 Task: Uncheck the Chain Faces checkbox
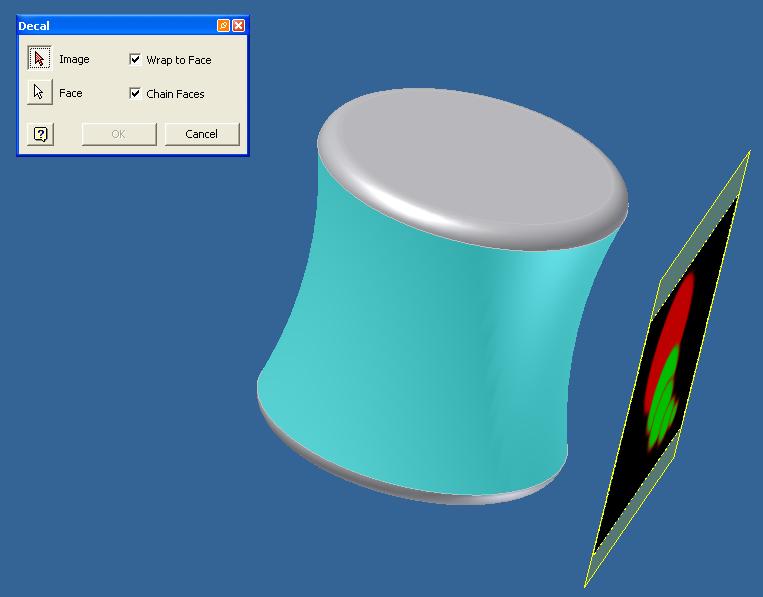coord(135,93)
